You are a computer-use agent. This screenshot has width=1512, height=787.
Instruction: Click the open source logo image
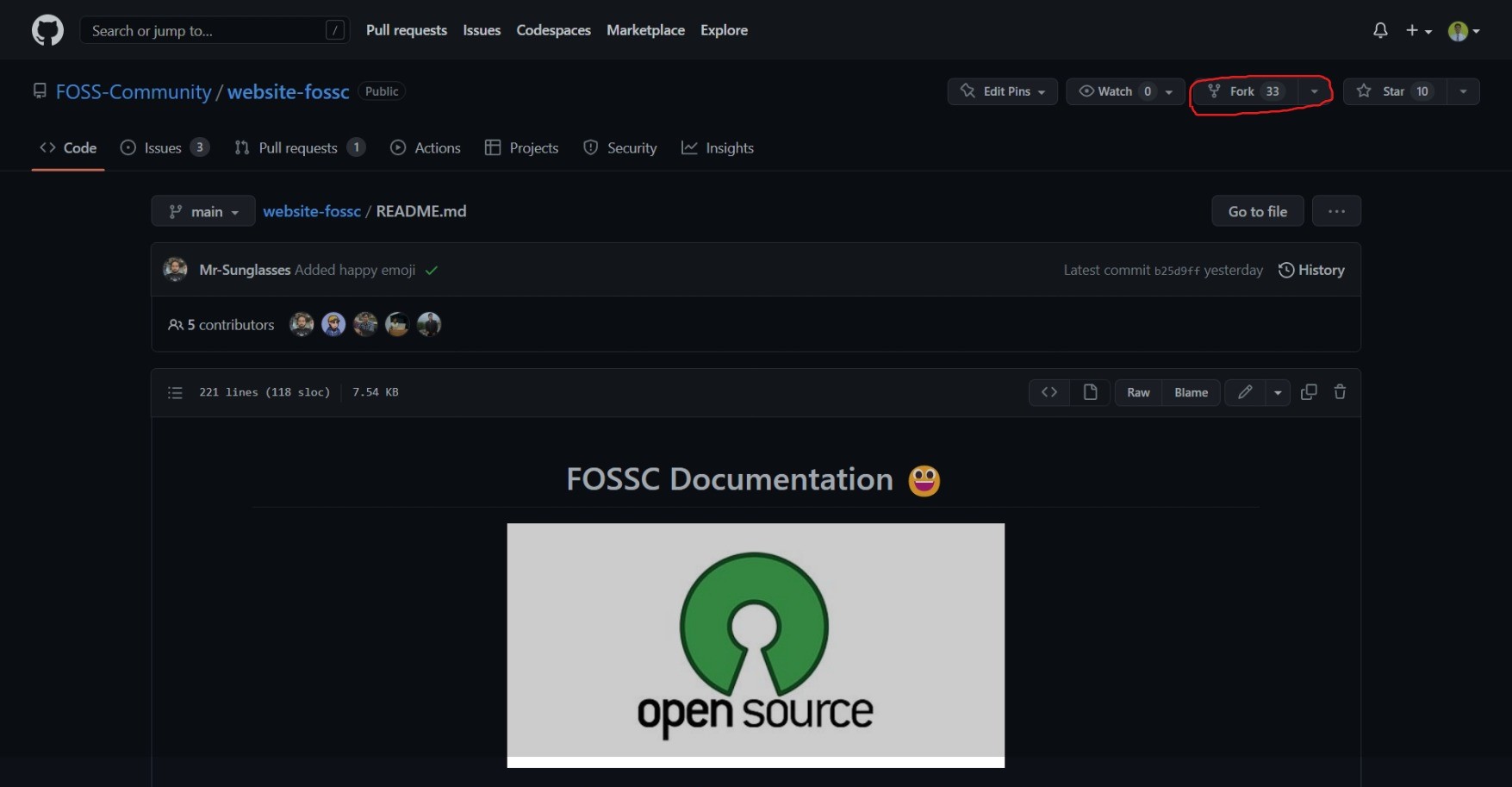756,645
